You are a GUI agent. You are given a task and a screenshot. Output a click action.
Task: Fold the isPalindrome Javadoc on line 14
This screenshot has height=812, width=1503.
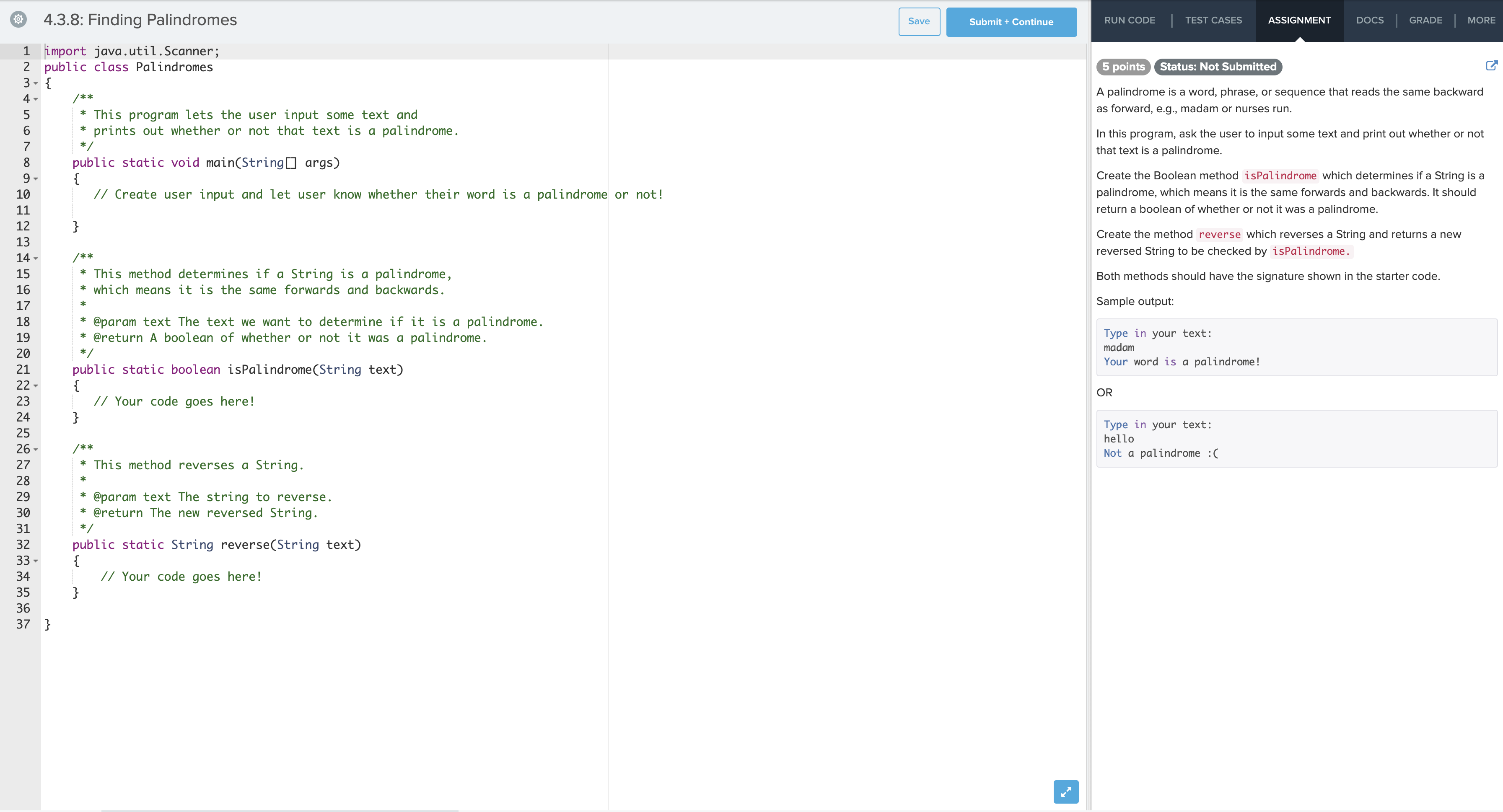coord(36,259)
